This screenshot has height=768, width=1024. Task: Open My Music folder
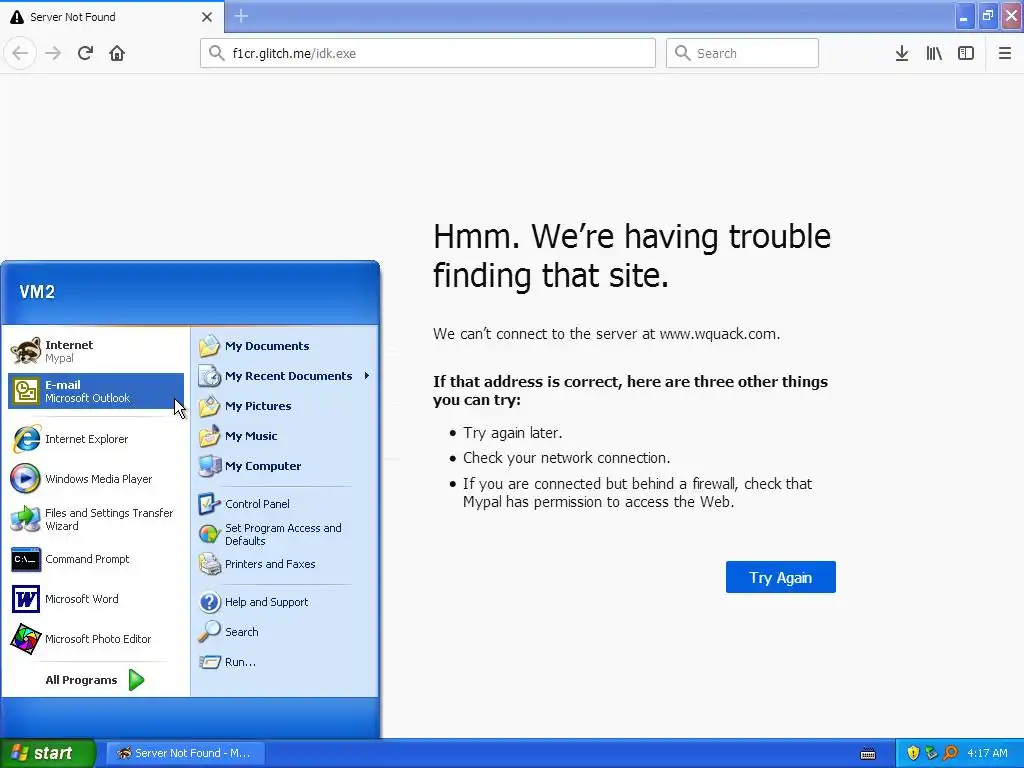[284, 436]
